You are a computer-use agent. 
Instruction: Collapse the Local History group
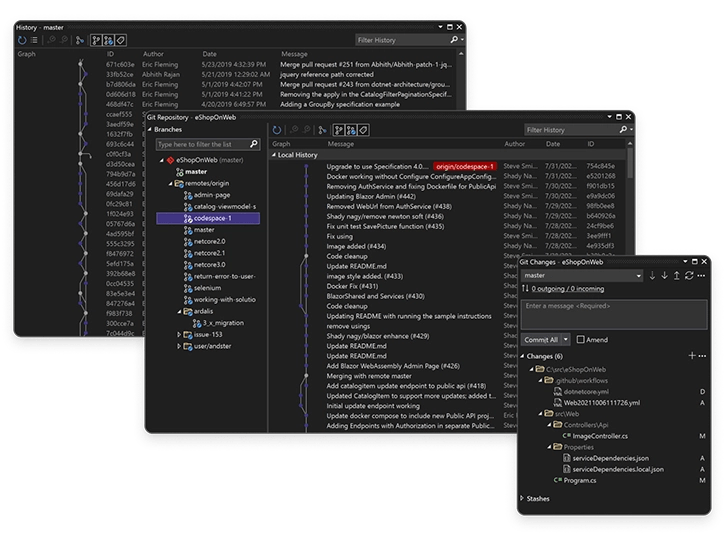(274, 155)
